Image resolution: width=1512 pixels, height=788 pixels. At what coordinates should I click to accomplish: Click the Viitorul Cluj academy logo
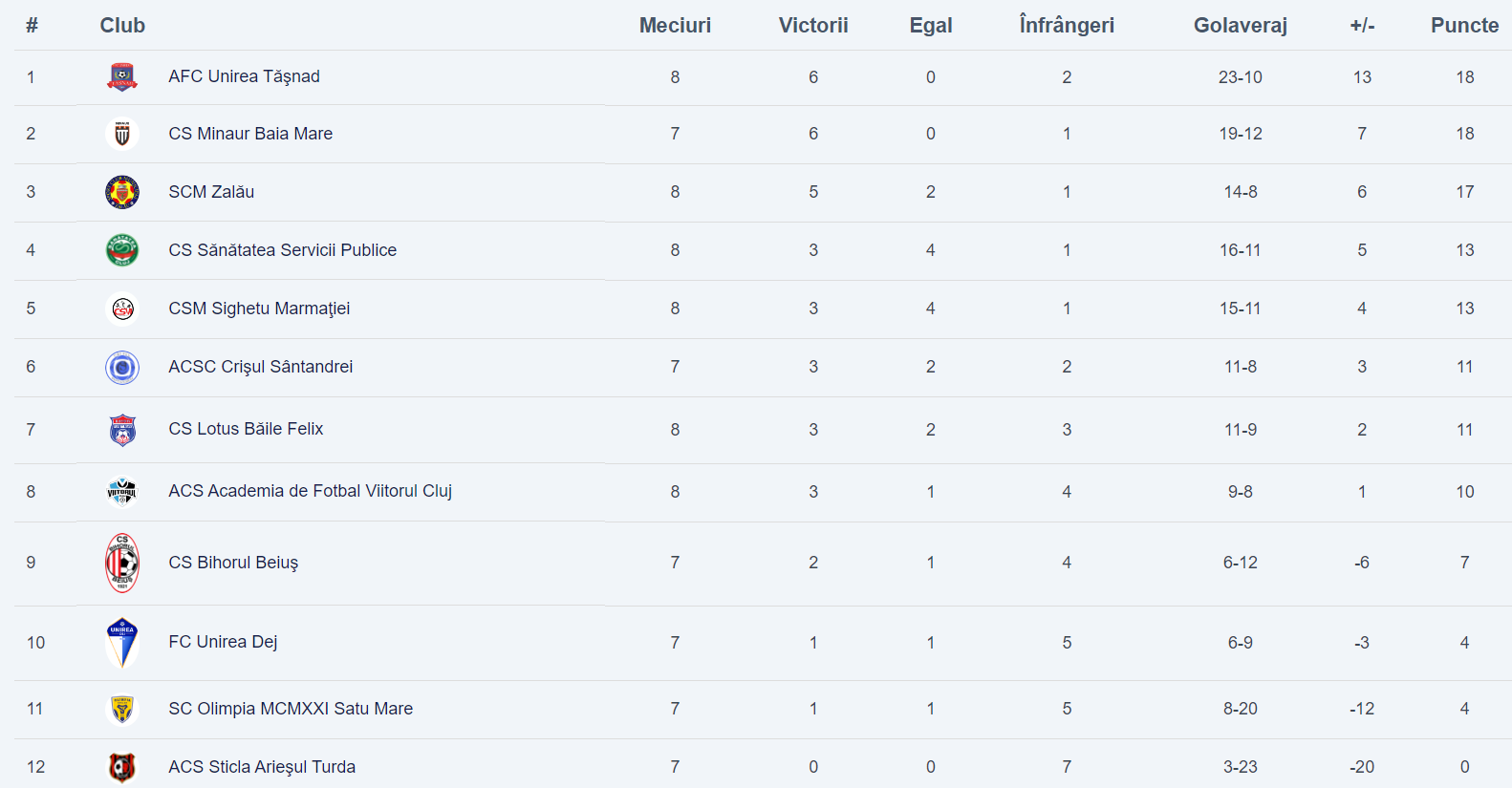click(122, 492)
